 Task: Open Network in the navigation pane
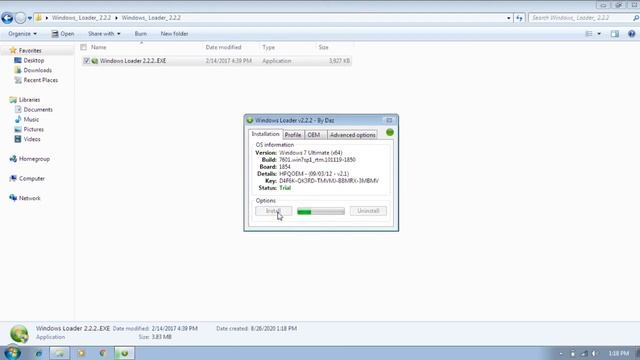29,198
